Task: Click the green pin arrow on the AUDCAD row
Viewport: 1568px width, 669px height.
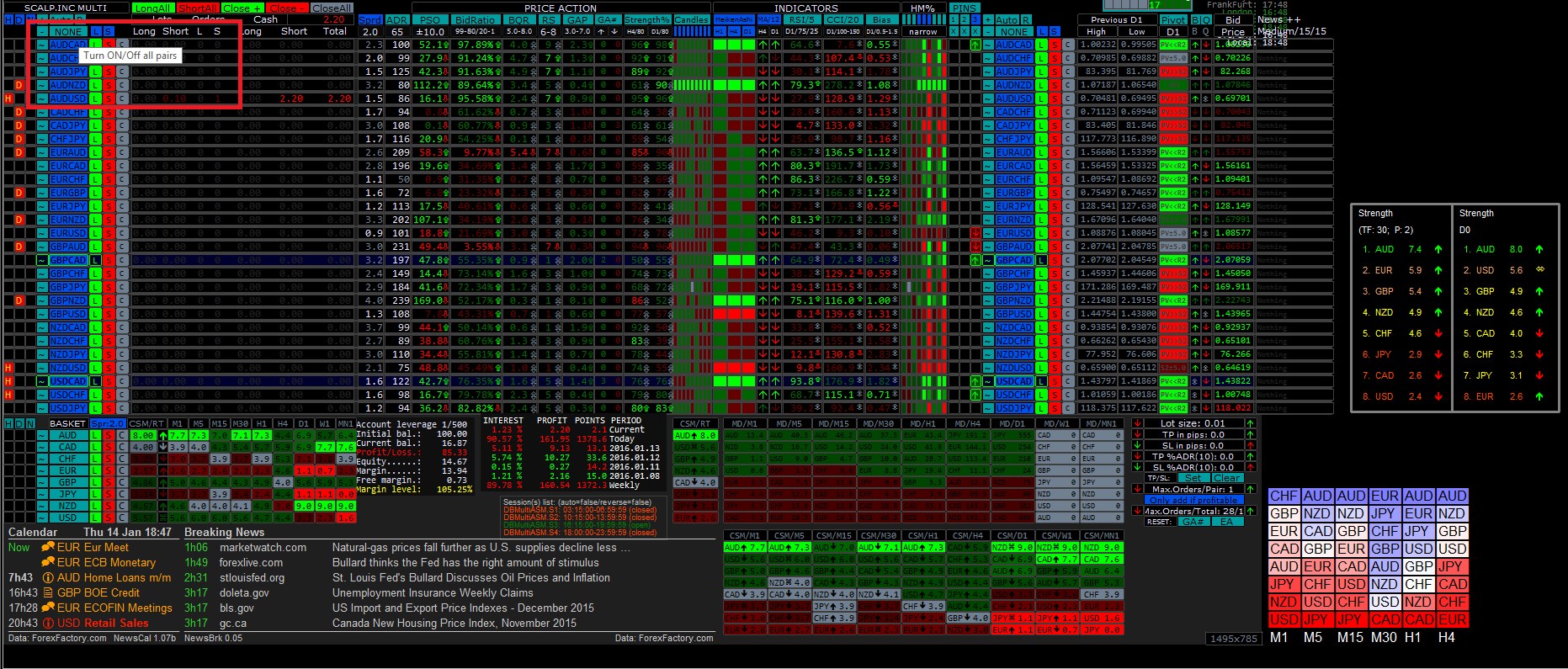Action: [x=975, y=45]
